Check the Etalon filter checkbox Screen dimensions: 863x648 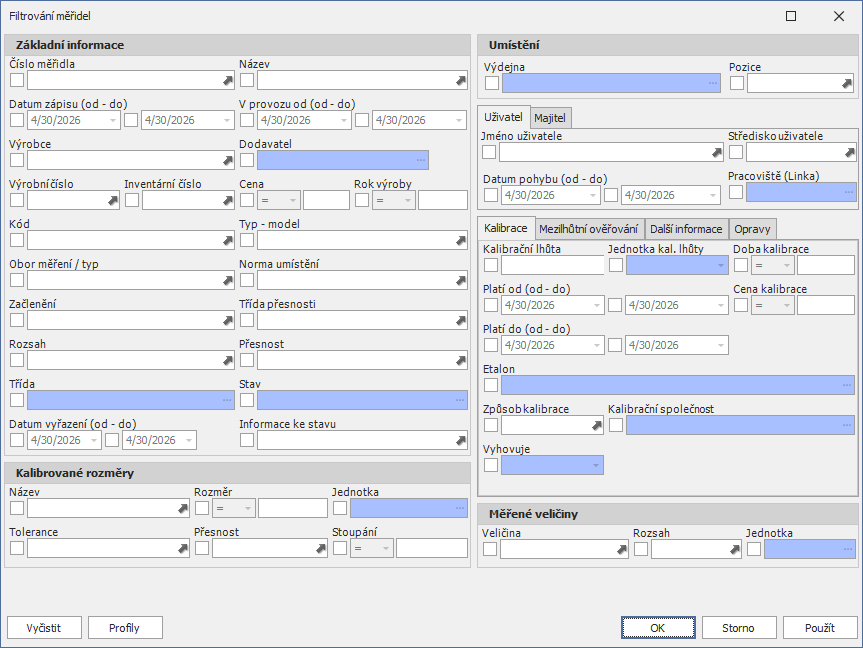[491, 385]
